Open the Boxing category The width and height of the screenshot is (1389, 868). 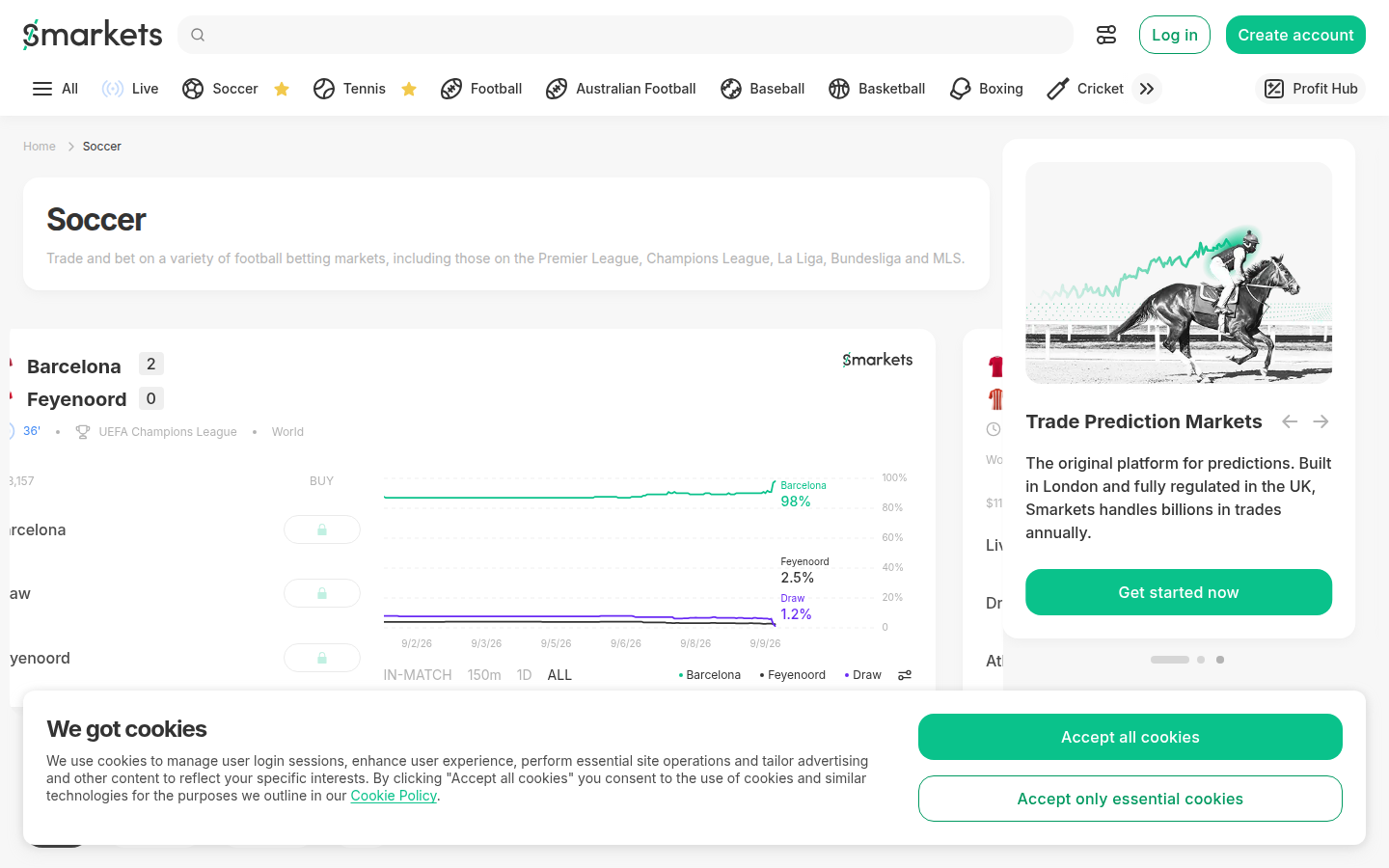click(986, 89)
